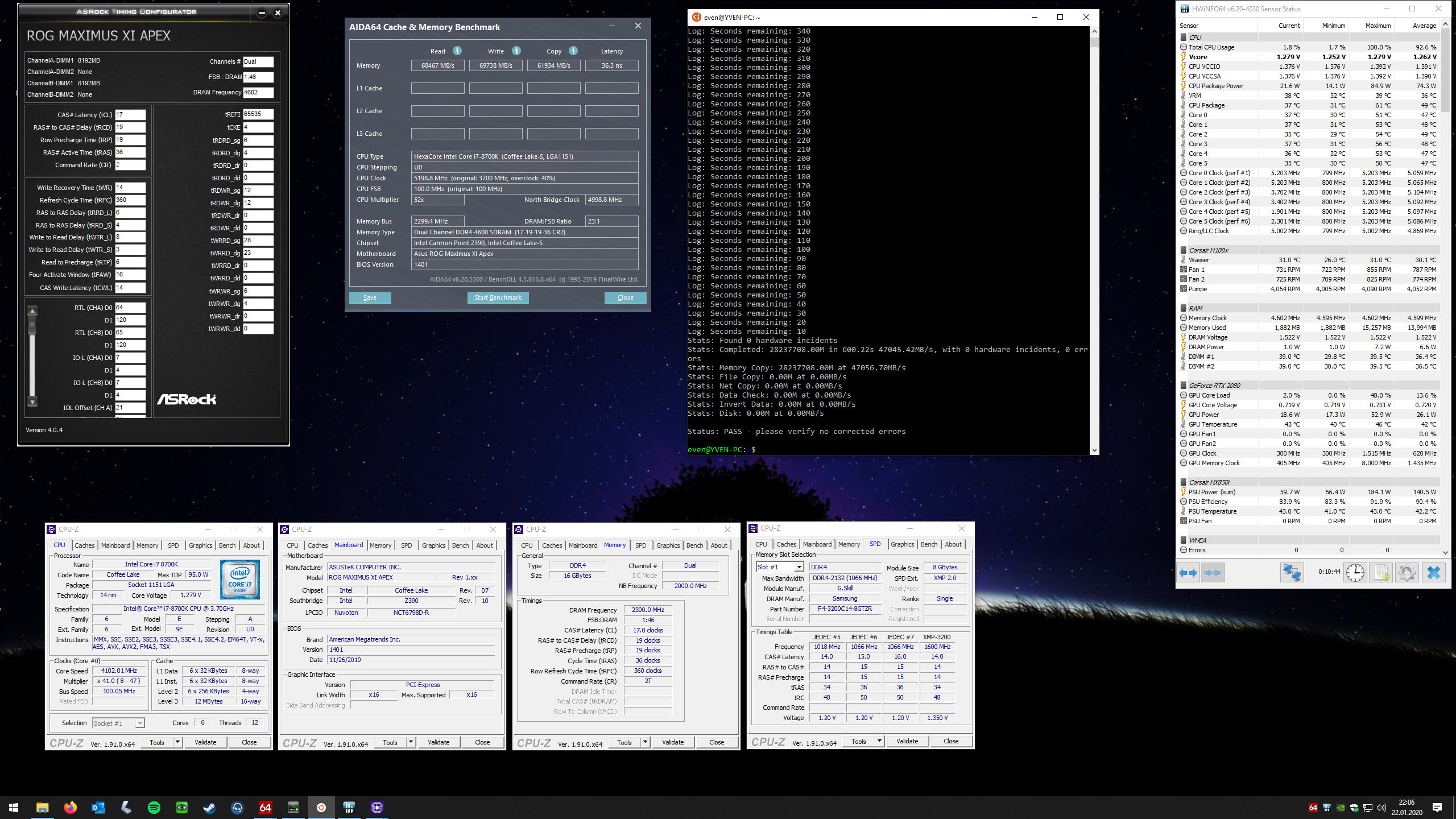Click the ASRock Timing Configurator scroll-down arrow
The height and width of the screenshot is (819, 1456).
(x=32, y=402)
